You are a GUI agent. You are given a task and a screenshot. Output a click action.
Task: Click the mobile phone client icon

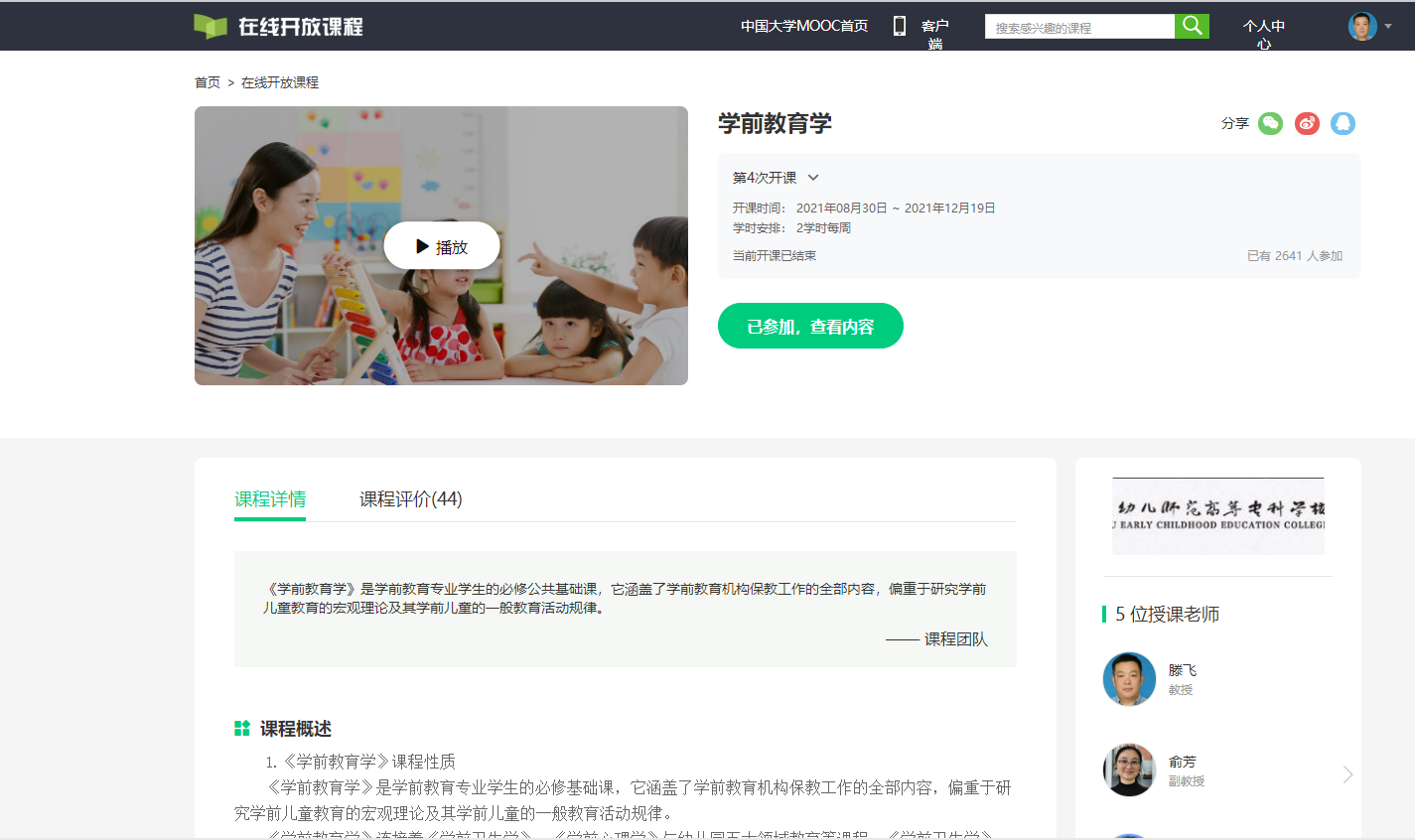pyautogui.click(x=900, y=26)
